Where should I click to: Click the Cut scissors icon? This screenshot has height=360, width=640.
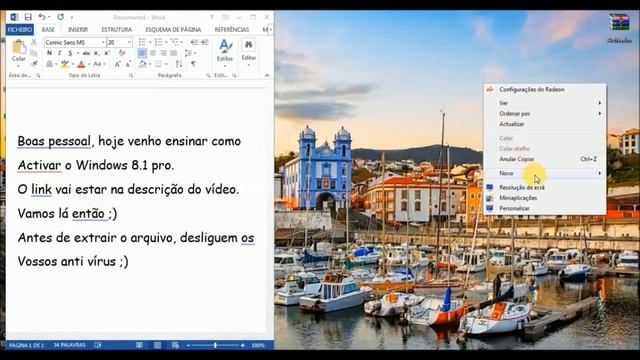(34, 42)
